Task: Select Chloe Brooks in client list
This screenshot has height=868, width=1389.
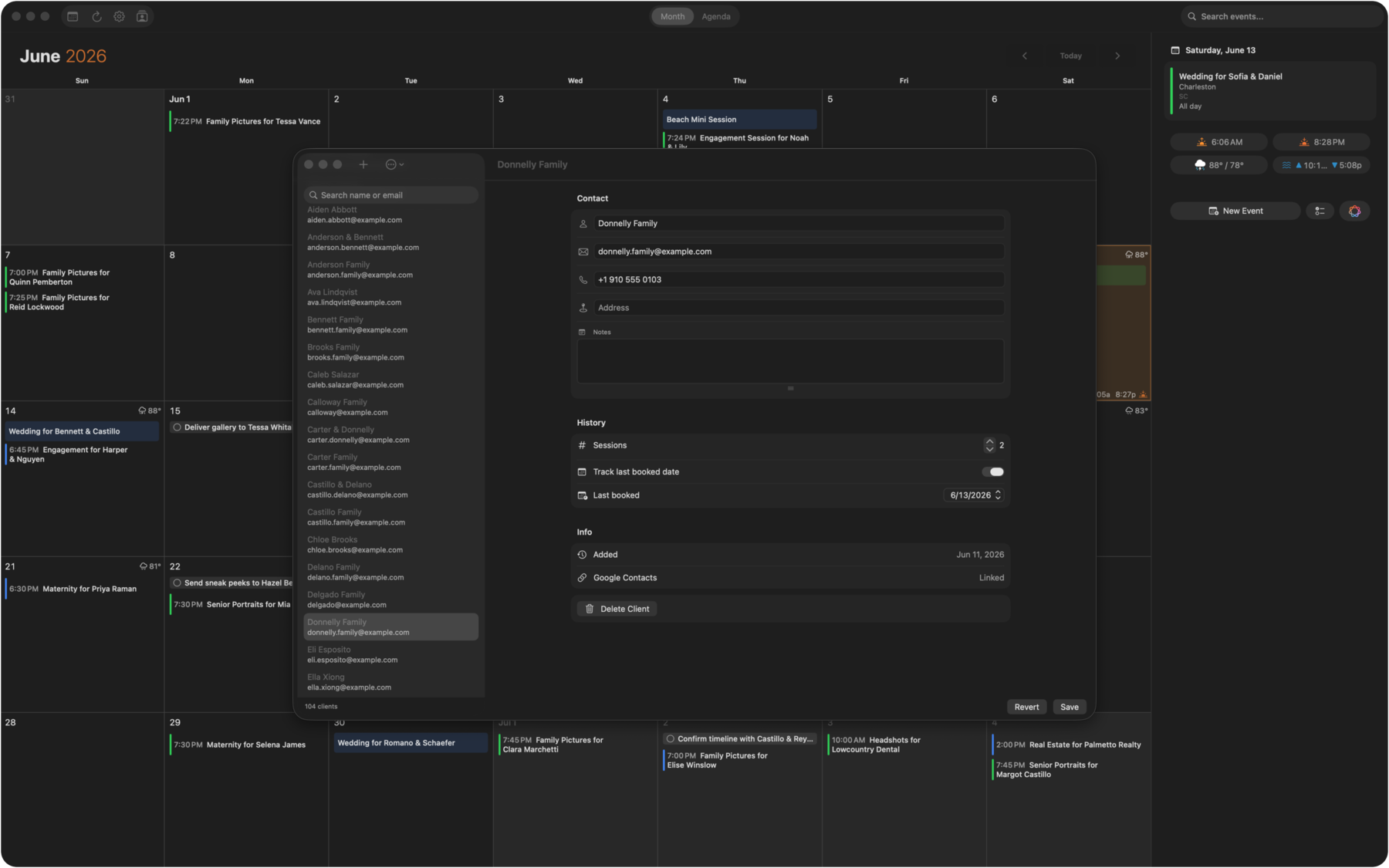Action: point(391,545)
